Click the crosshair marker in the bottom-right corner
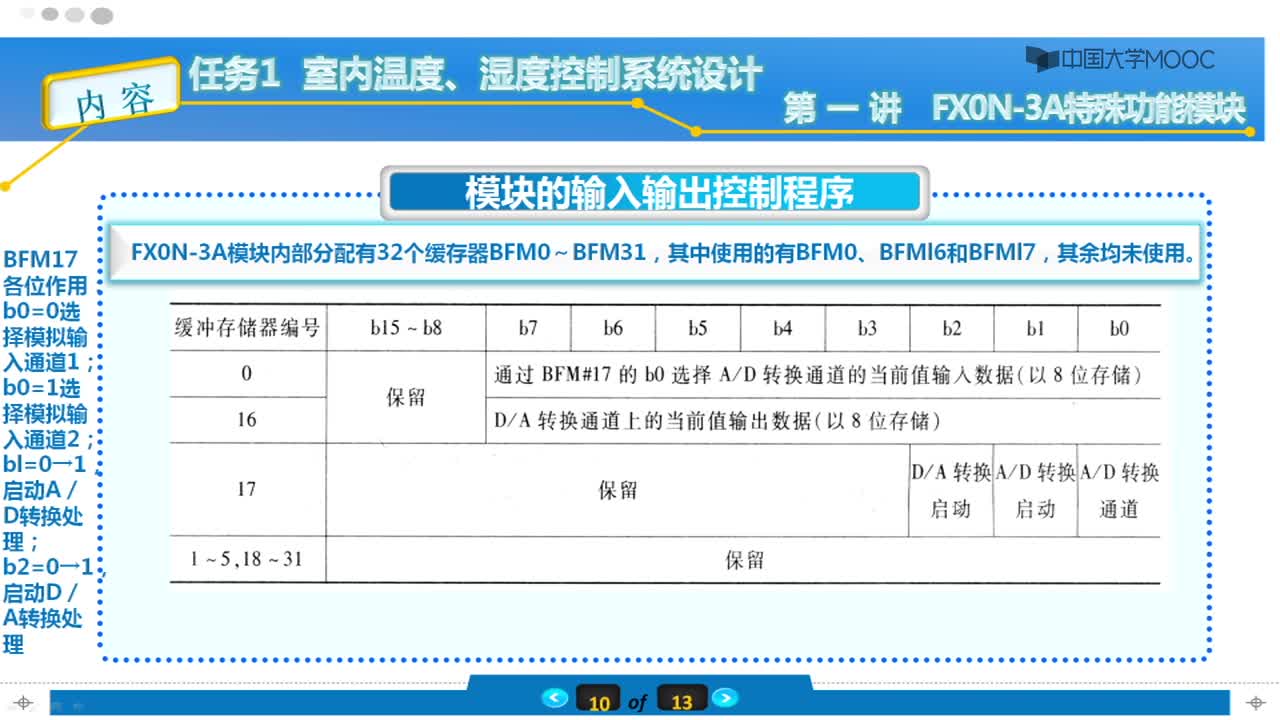Screen dimensions: 1280x720 1254,702
